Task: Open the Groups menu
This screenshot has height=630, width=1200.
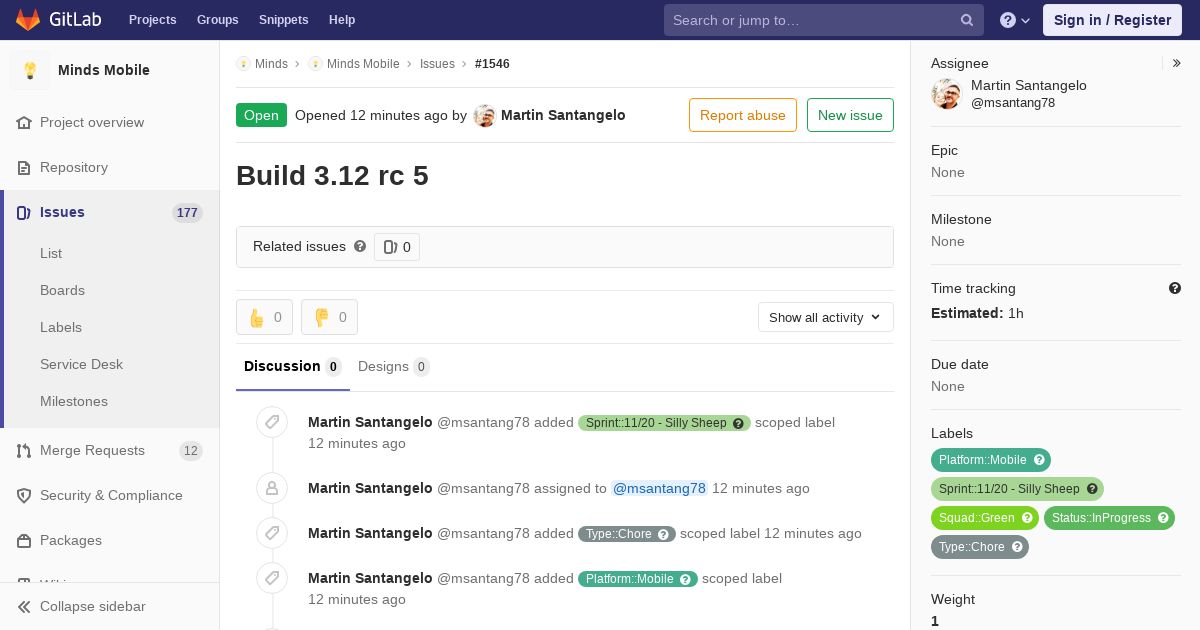Action: coord(217,20)
